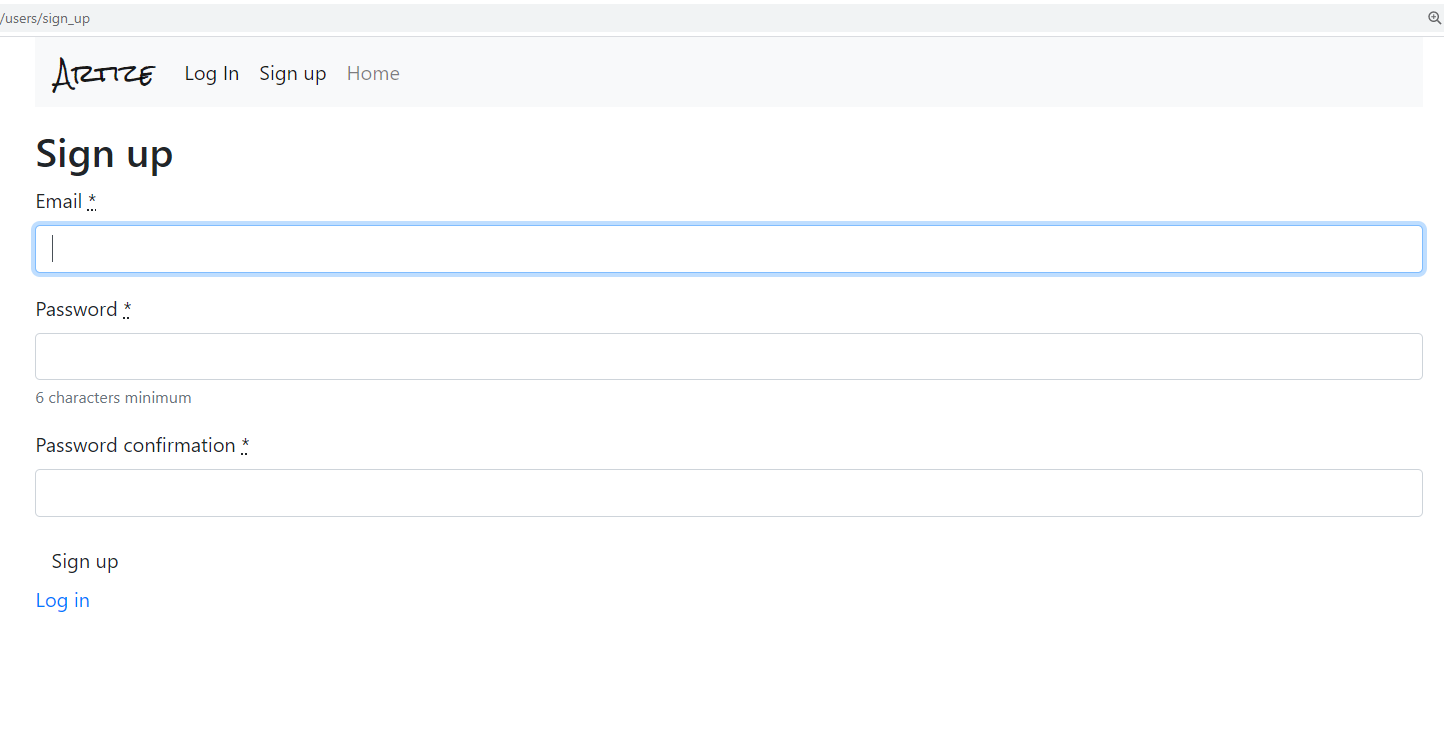
Task: Click the '6 characters minimum' hint text
Action: (114, 397)
